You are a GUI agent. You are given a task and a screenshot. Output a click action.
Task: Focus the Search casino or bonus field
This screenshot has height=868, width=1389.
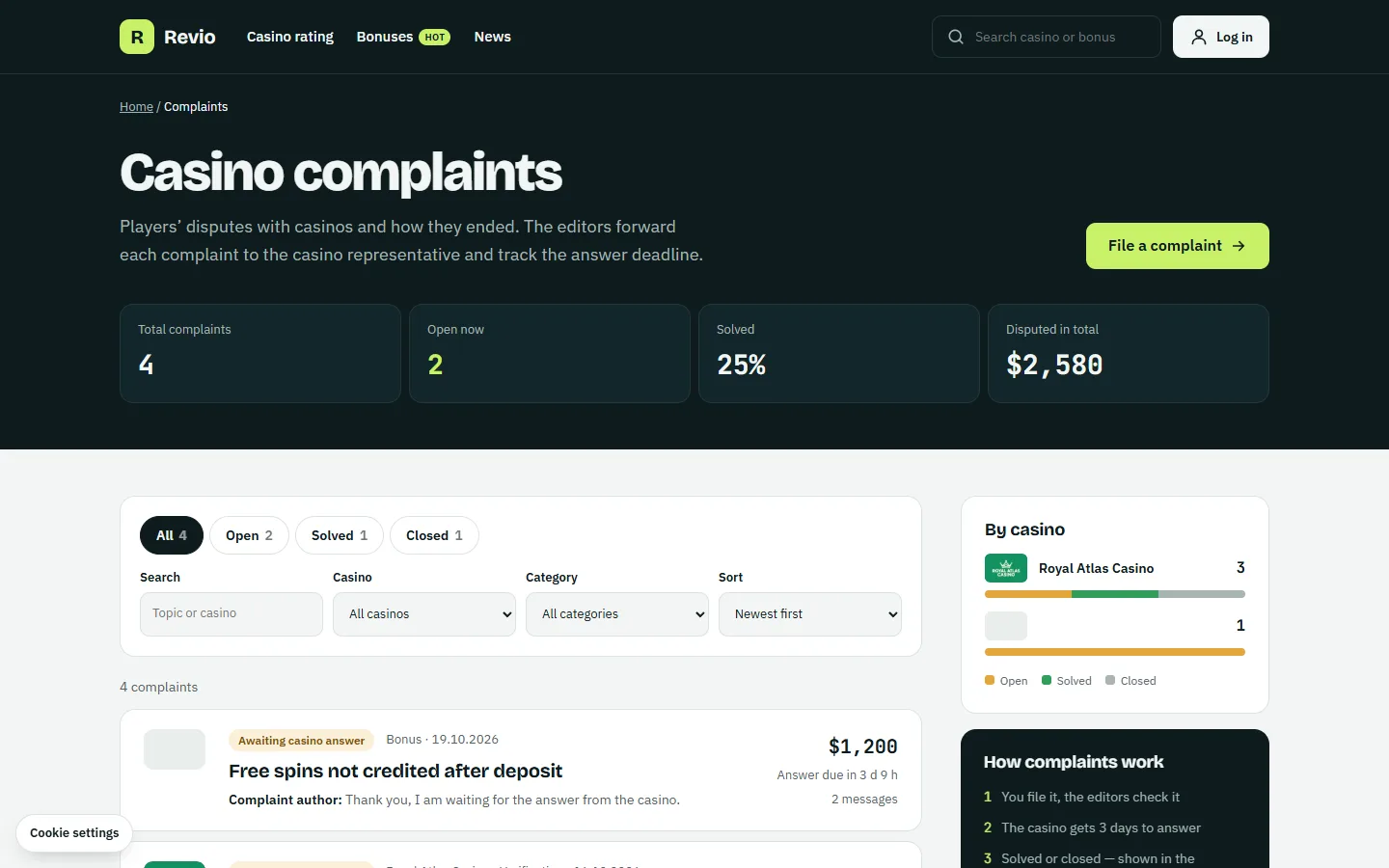click(1047, 37)
